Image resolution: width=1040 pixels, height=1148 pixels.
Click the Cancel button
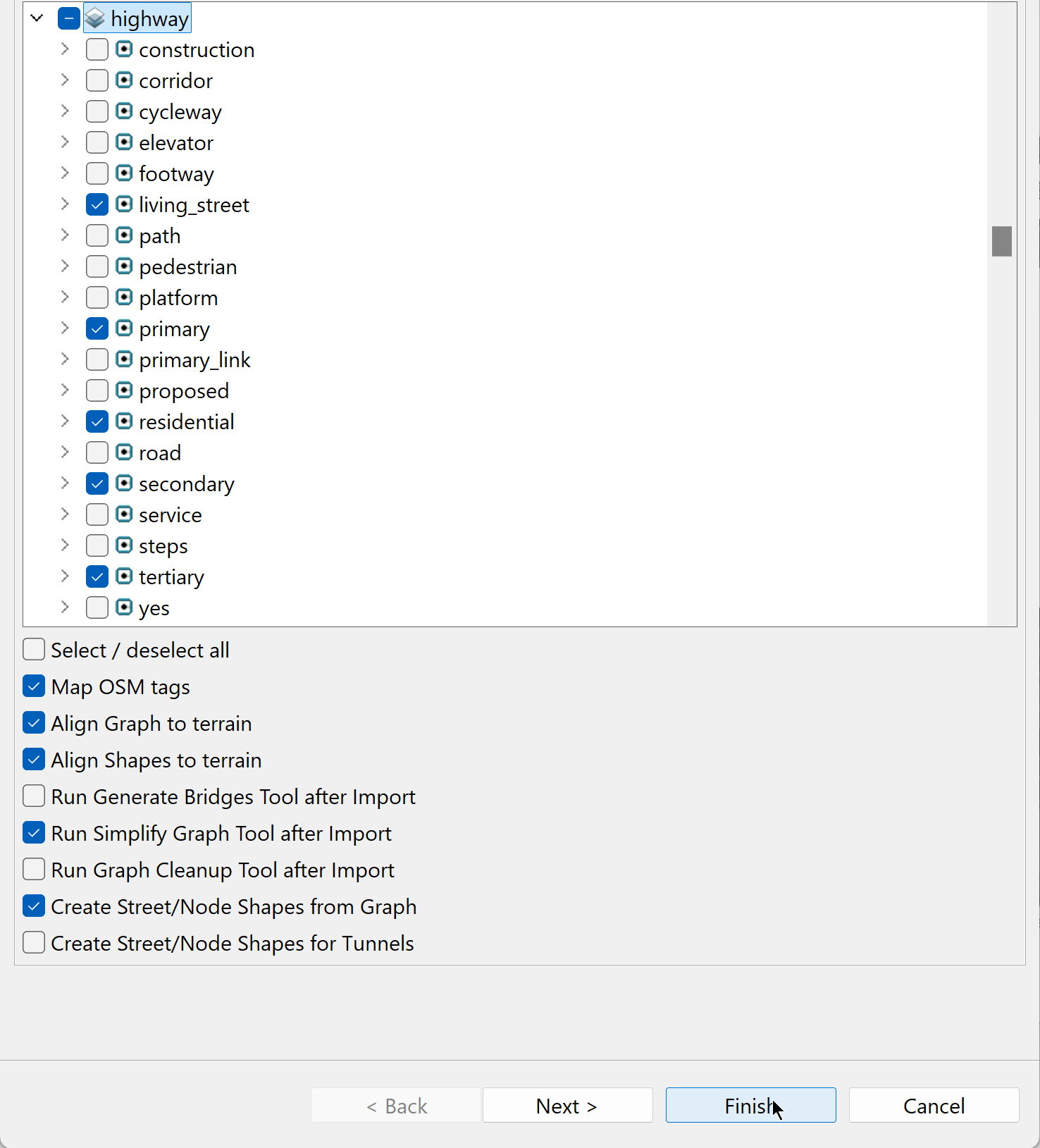coord(934,1105)
